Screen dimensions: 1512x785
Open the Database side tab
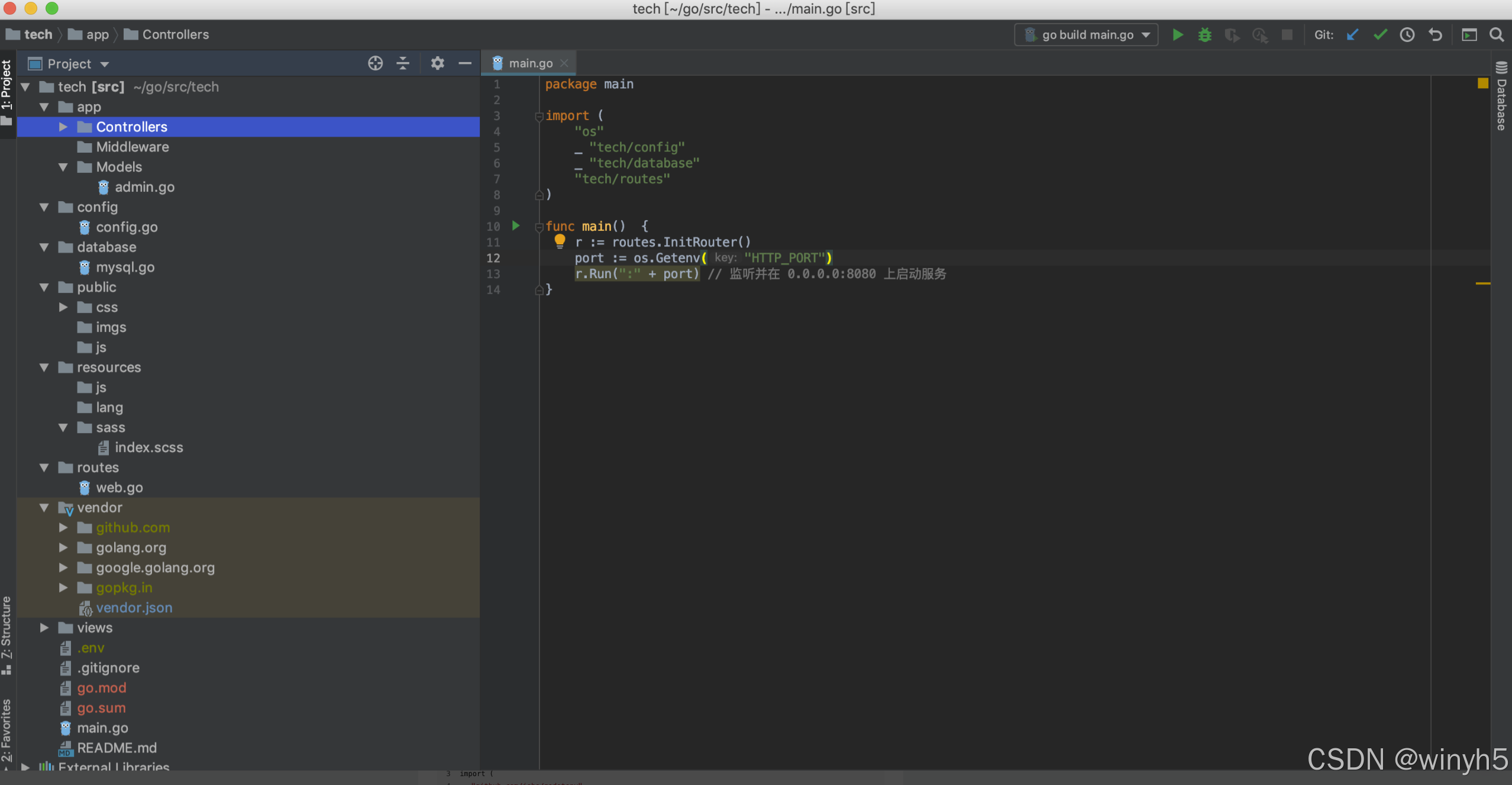tap(1501, 96)
